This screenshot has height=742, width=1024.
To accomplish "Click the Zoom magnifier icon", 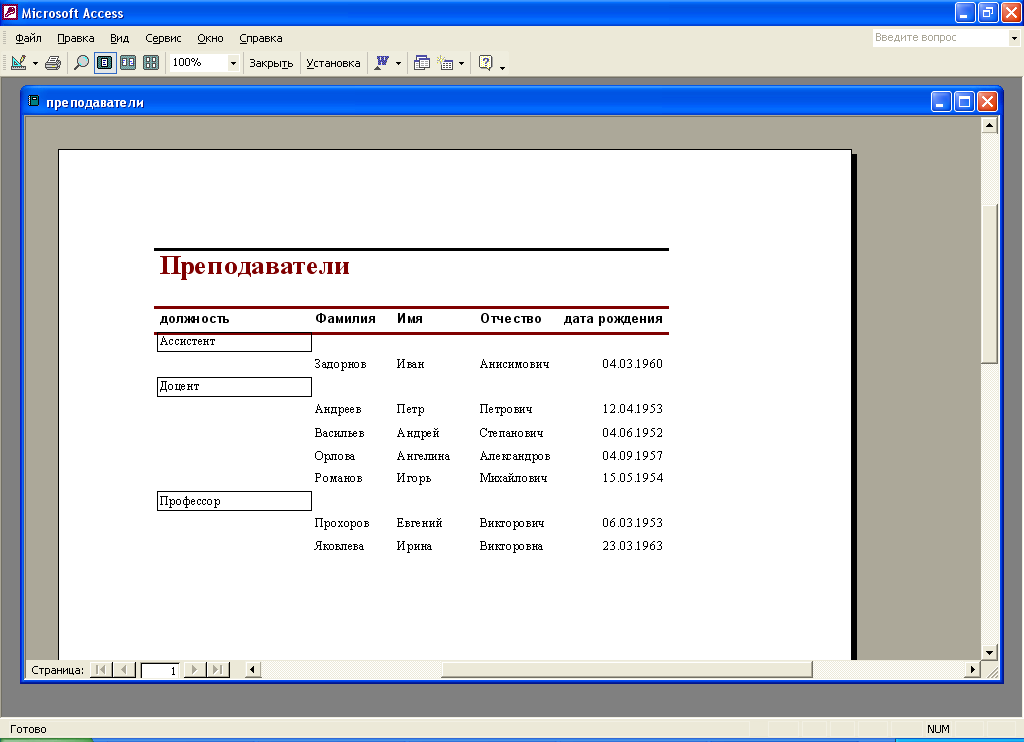I will pos(82,63).
